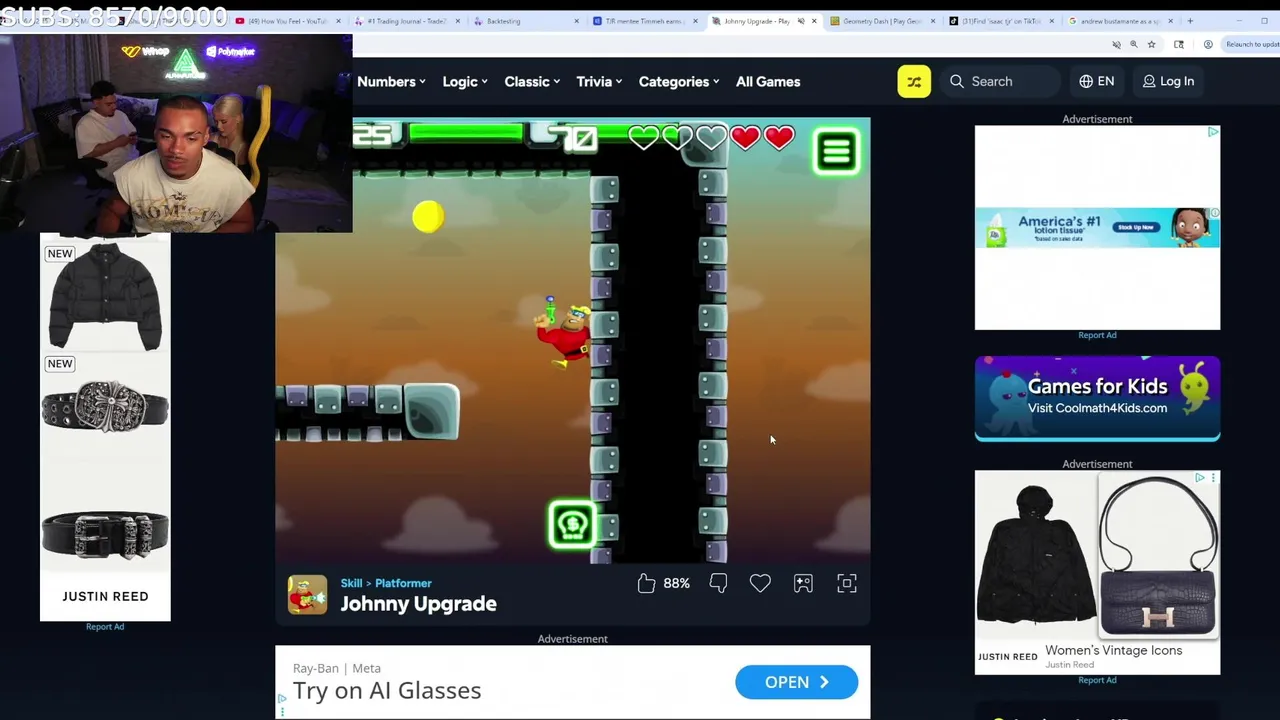Click the Try on AI Glasses ad text
The image size is (1280, 720).
387,690
